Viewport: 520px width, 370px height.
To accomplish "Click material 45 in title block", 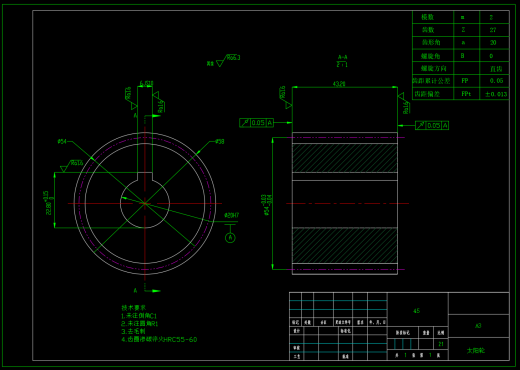I will click(417, 311).
